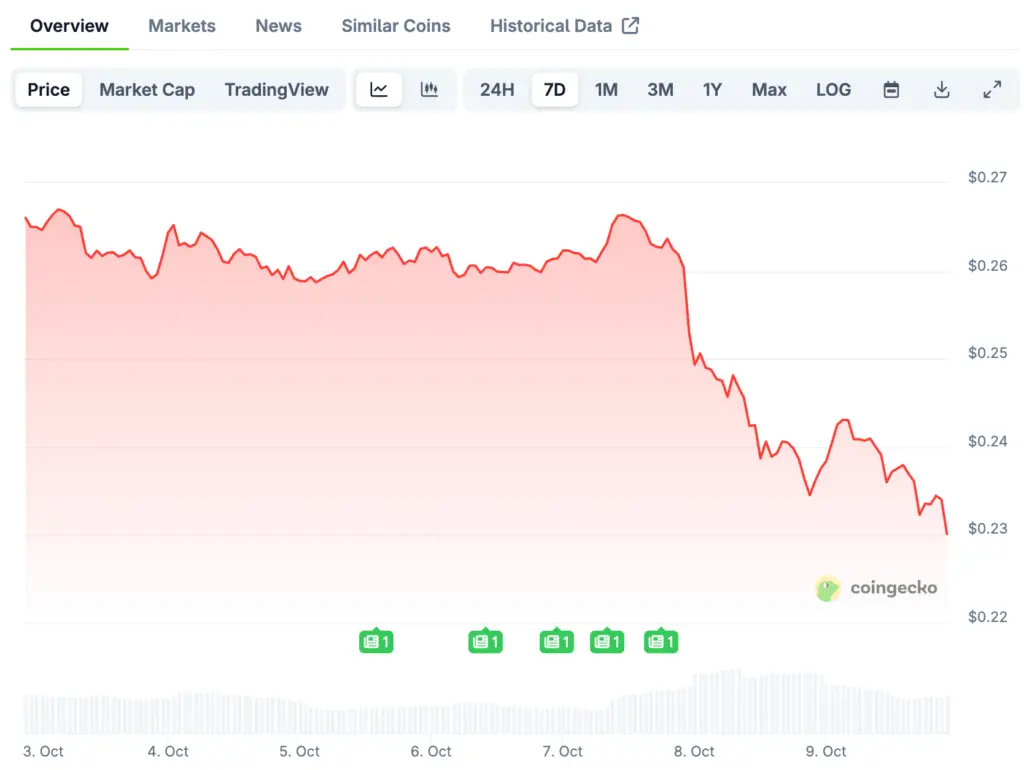Go to the News tab
The width and height of the screenshot is (1024, 770).
point(278,26)
